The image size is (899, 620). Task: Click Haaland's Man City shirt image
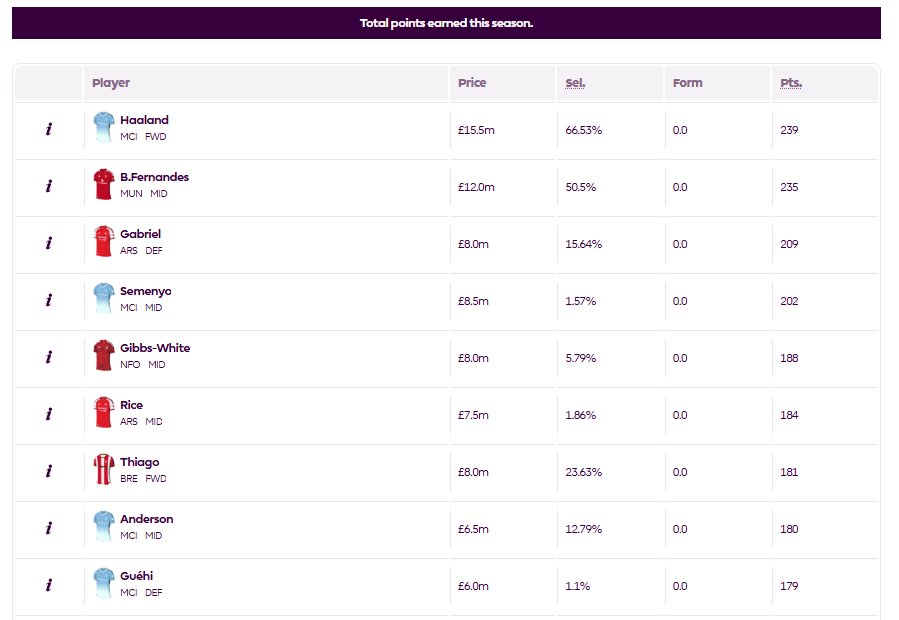pos(104,127)
